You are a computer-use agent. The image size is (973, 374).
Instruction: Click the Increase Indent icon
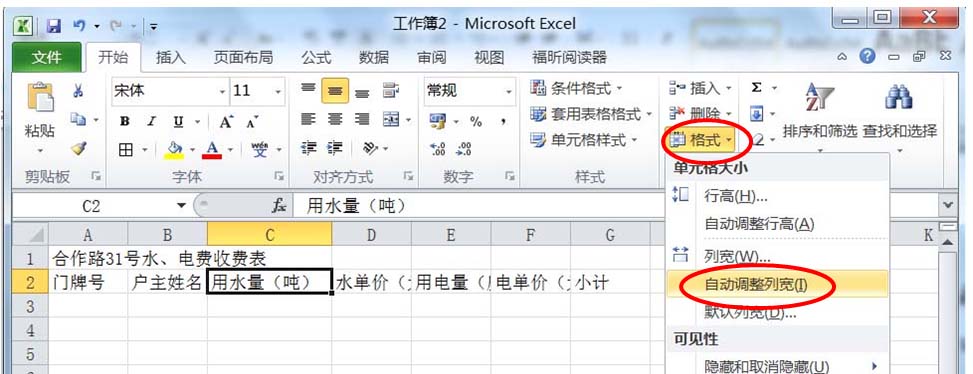(335, 148)
